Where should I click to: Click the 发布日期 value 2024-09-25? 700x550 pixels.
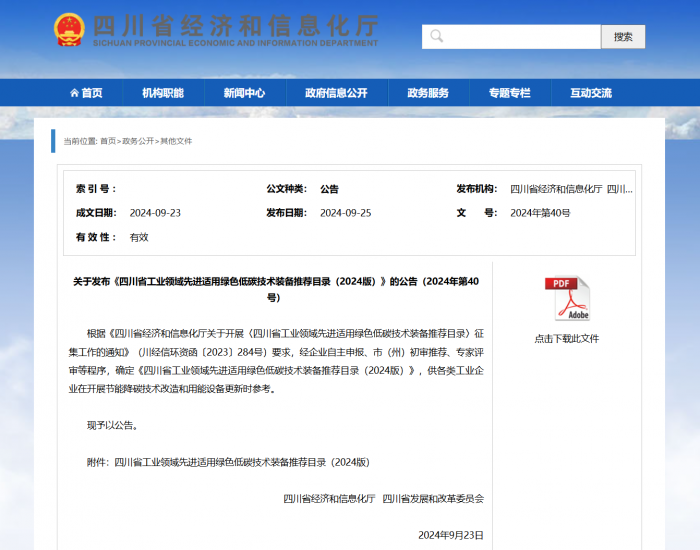coord(346,213)
